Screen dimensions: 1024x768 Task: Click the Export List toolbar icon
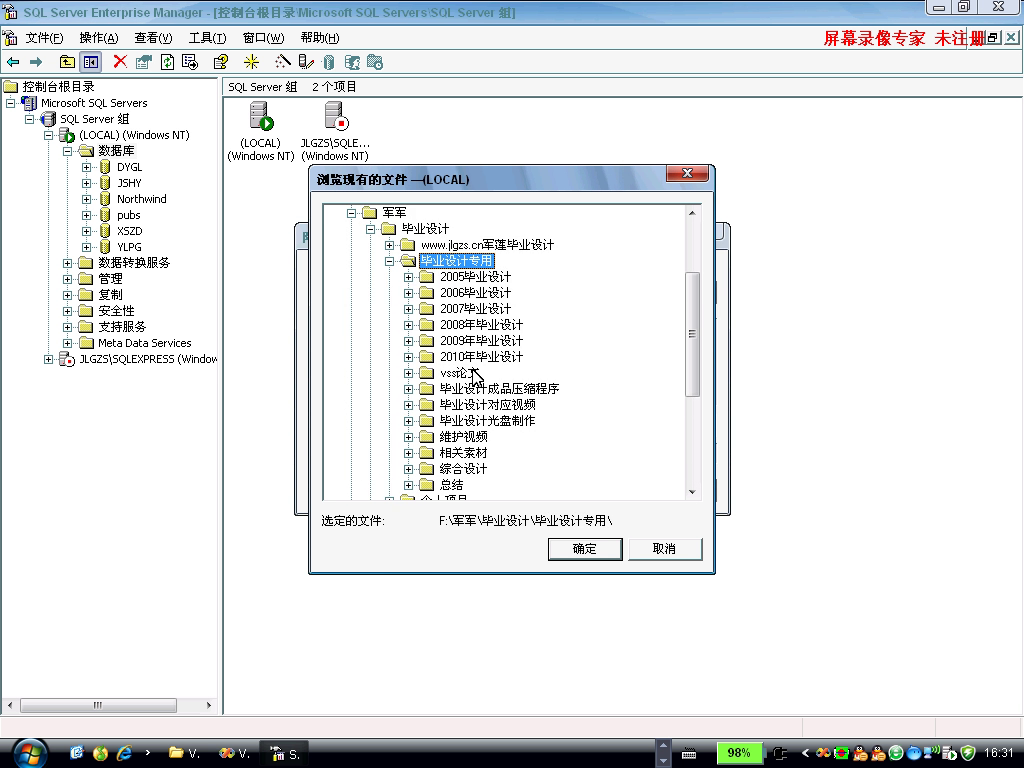[x=190, y=62]
